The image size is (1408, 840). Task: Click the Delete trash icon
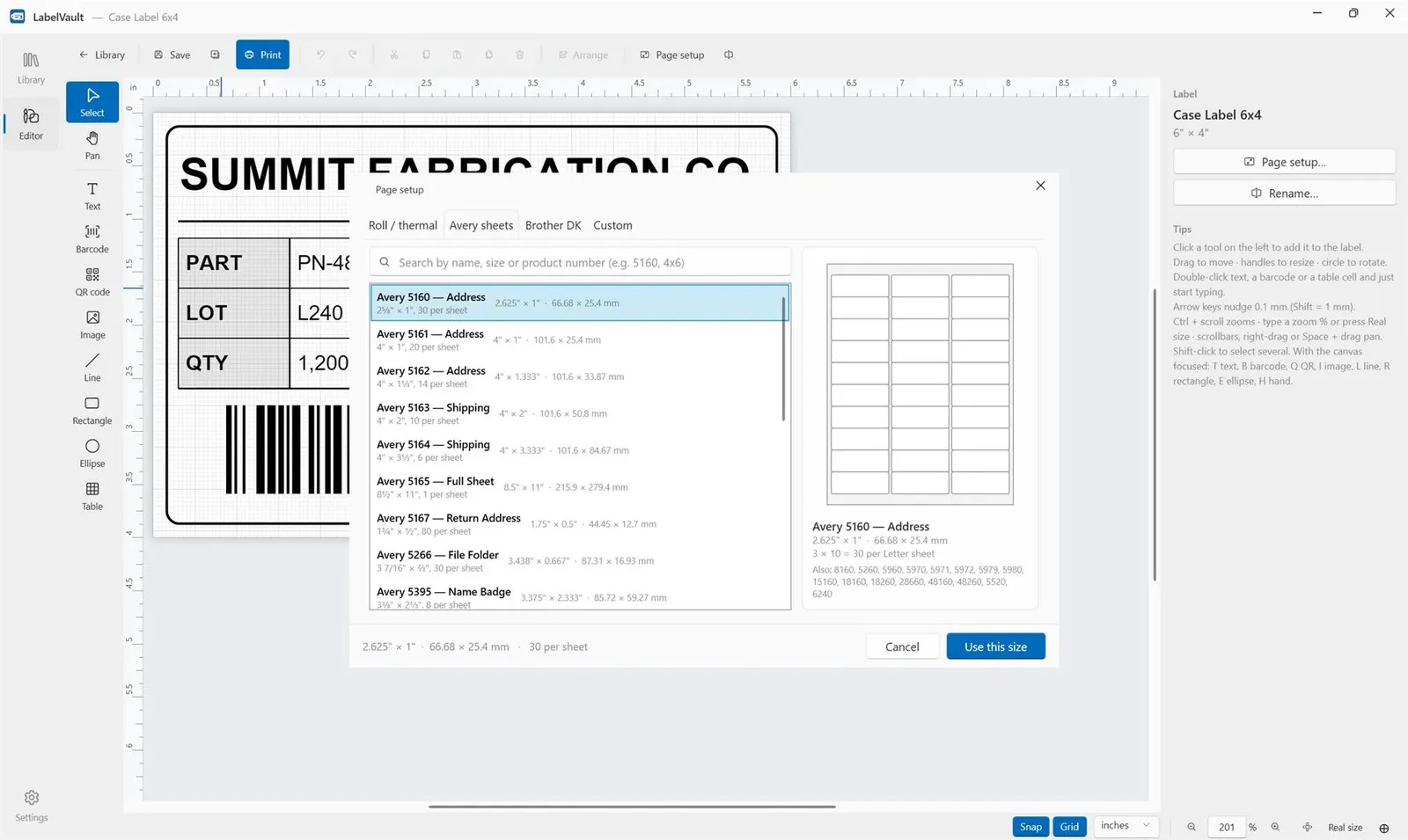point(519,55)
